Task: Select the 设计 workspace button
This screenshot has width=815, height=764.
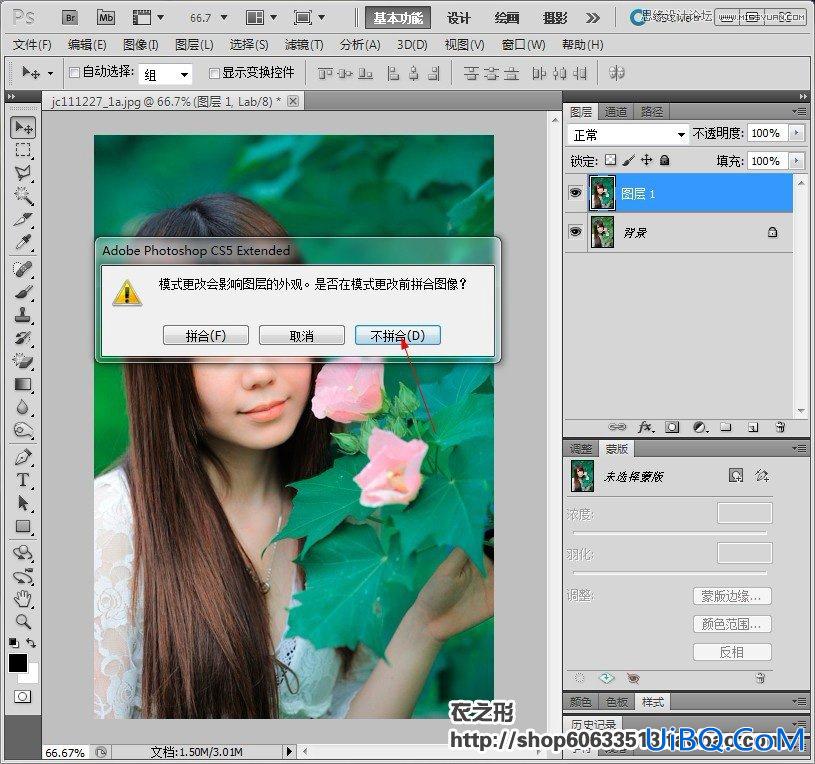Action: pyautogui.click(x=458, y=18)
